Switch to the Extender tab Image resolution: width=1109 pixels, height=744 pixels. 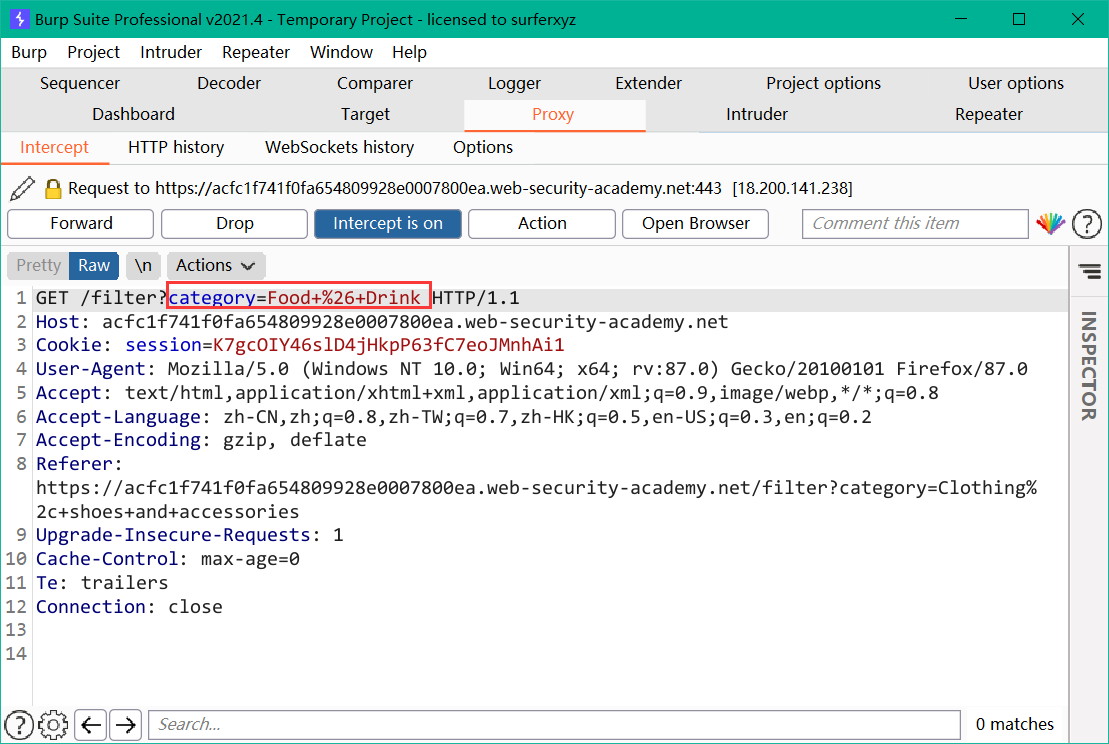coord(649,83)
